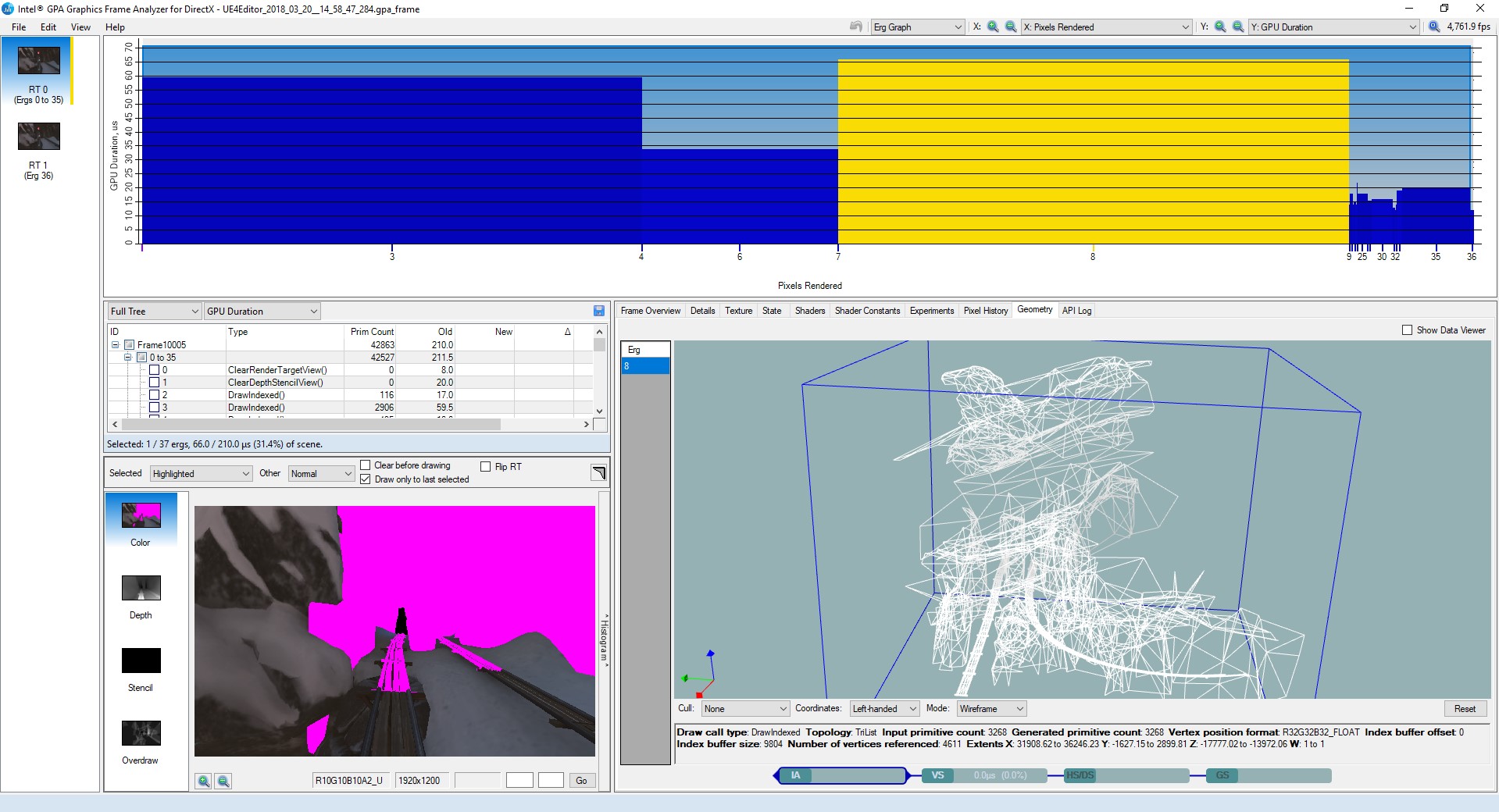Zoom out on the X axis
Image resolution: width=1499 pixels, height=812 pixels.
pyautogui.click(x=1010, y=27)
